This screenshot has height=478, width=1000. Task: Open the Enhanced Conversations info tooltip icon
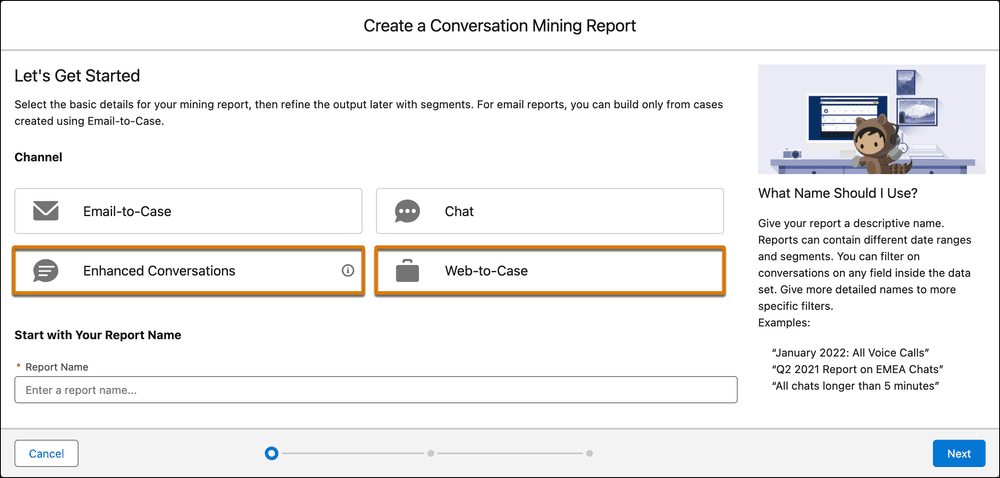[348, 270]
